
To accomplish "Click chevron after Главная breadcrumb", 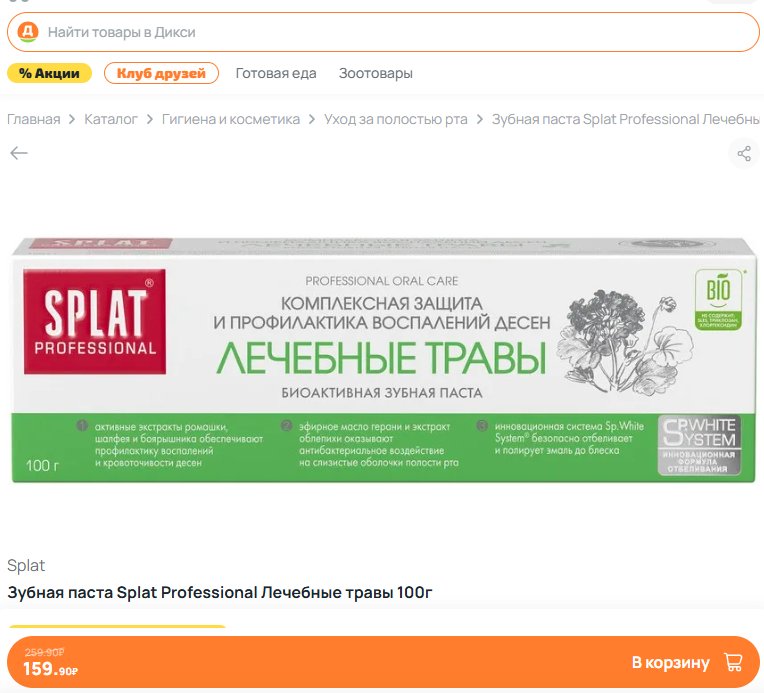I will [72, 119].
